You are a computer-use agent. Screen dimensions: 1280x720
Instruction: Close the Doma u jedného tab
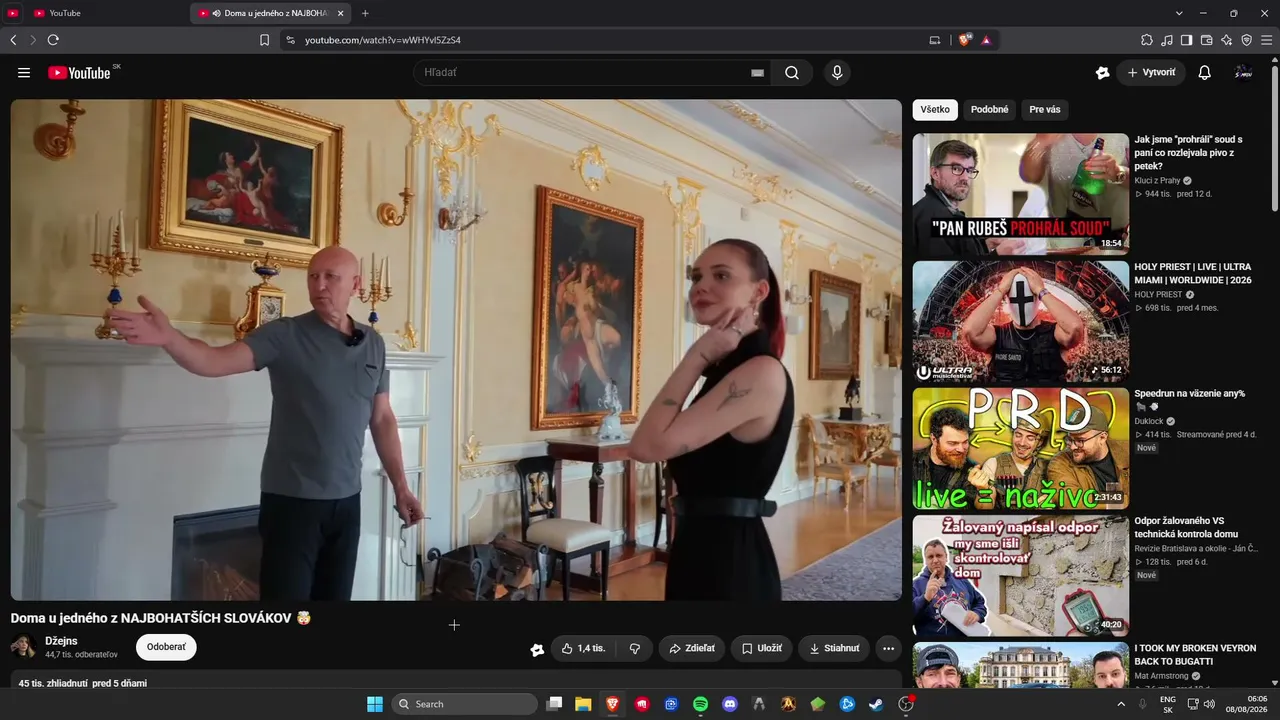340,13
